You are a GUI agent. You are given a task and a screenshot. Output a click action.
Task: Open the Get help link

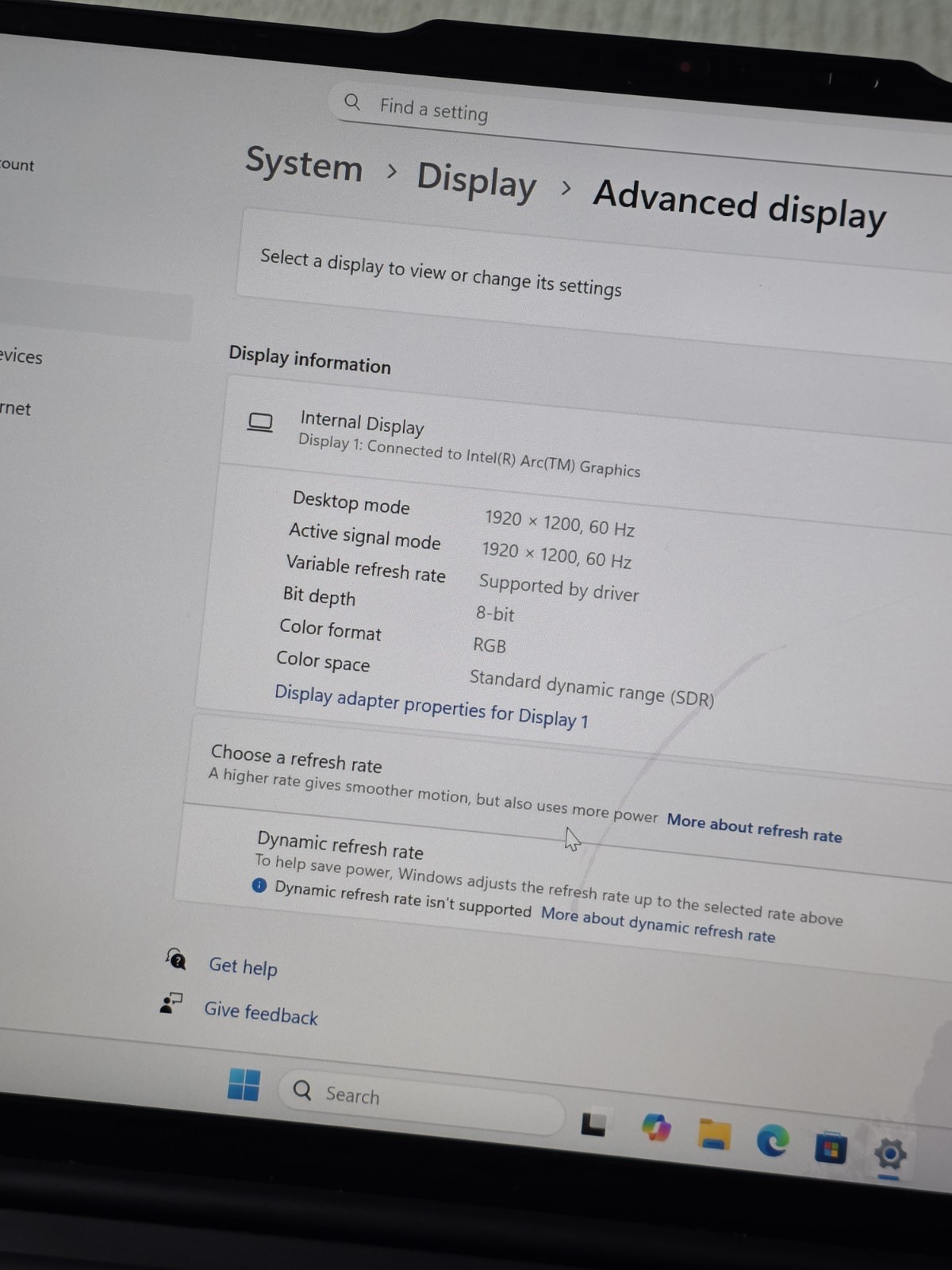[243, 966]
